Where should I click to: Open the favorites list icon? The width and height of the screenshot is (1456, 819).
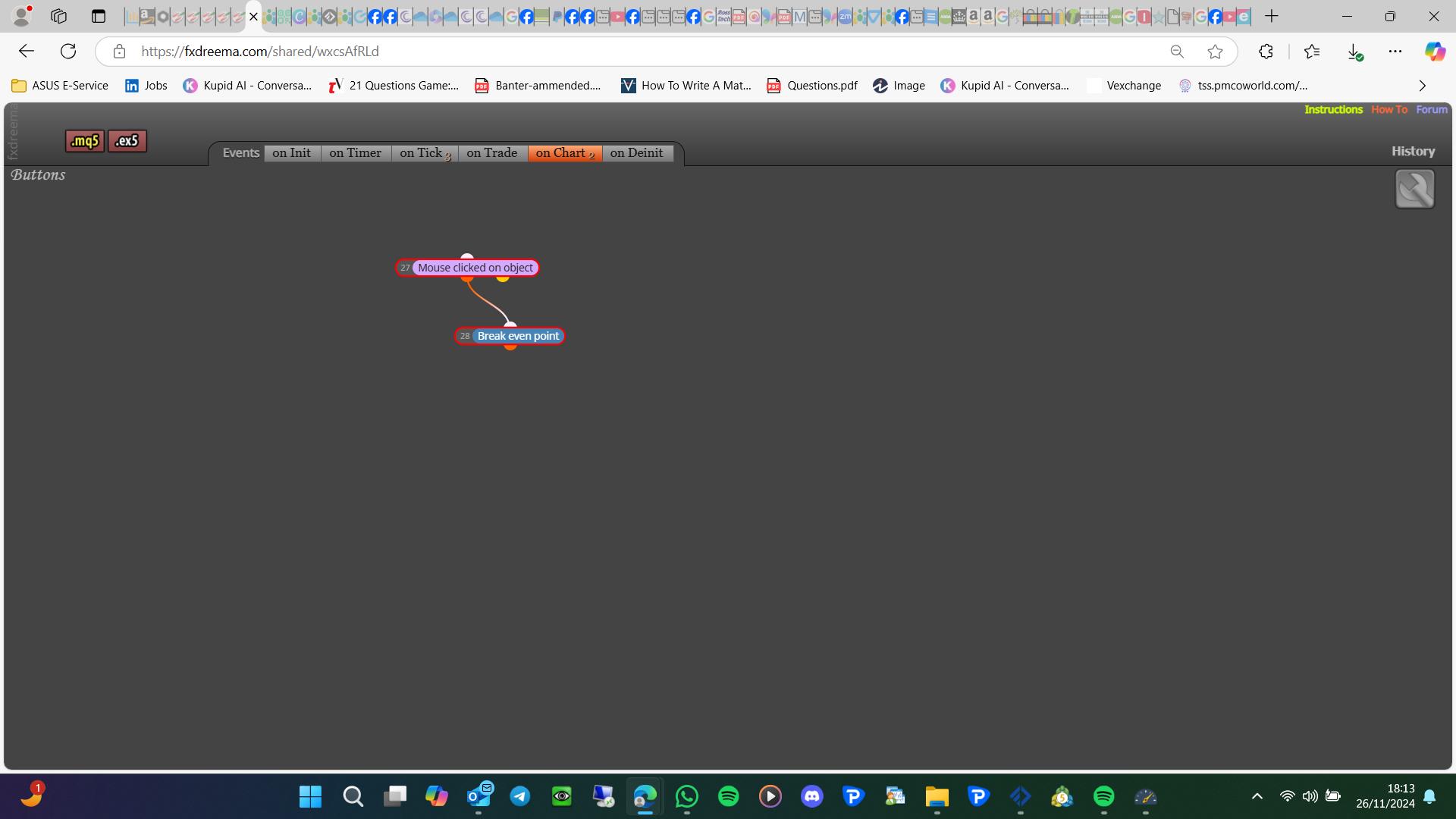(x=1312, y=52)
